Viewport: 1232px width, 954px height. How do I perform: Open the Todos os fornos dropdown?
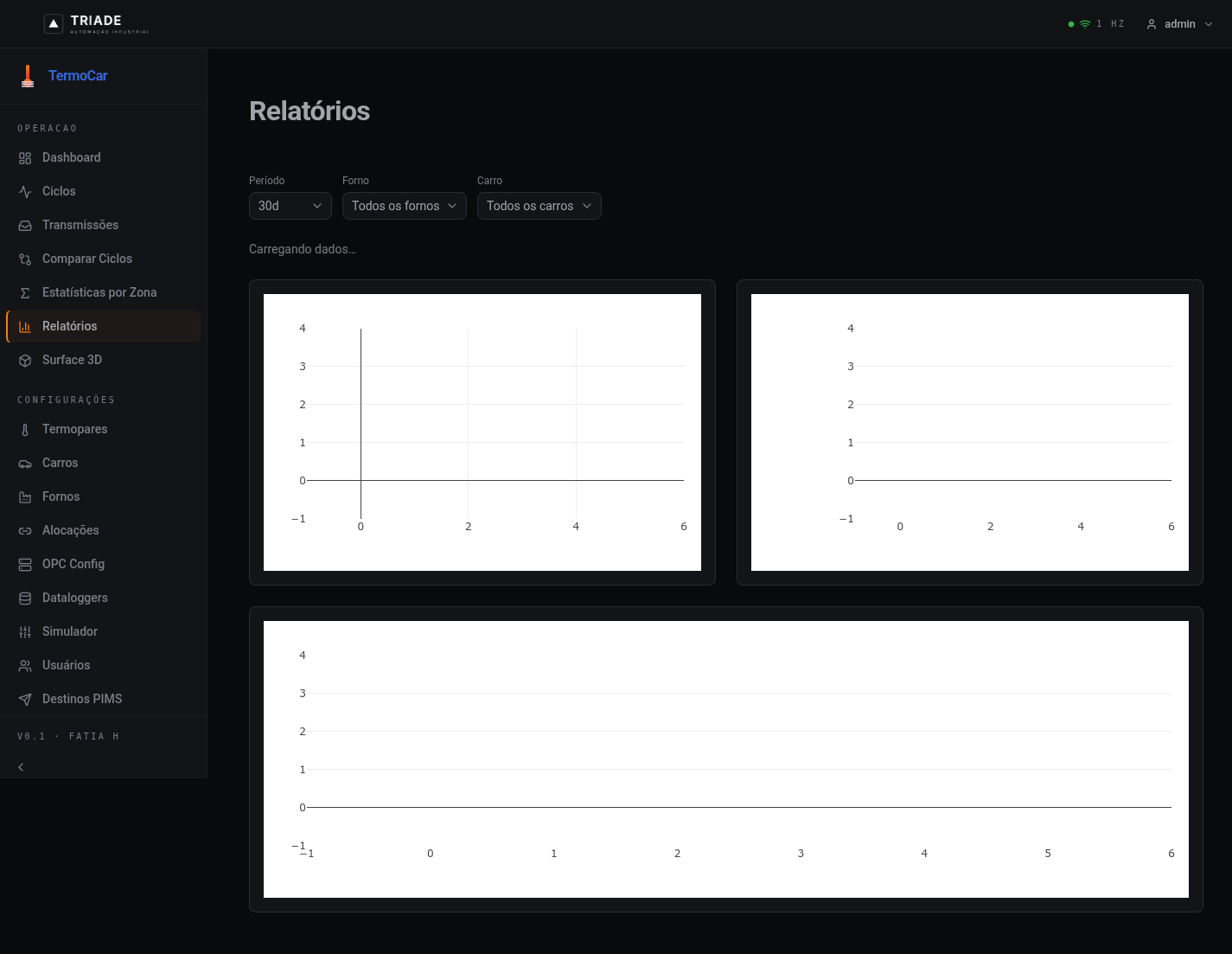405,206
